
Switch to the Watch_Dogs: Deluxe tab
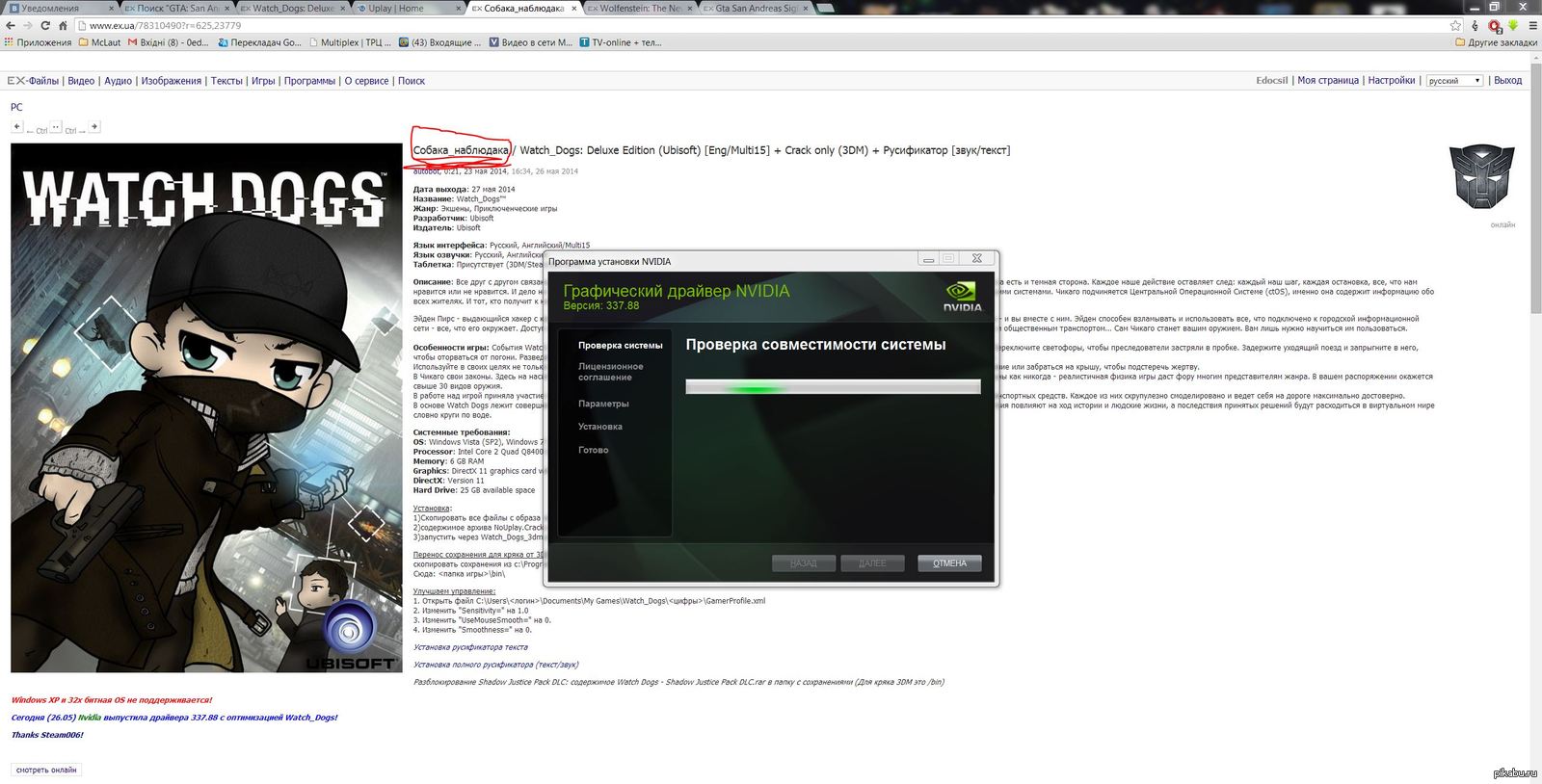tap(293, 8)
